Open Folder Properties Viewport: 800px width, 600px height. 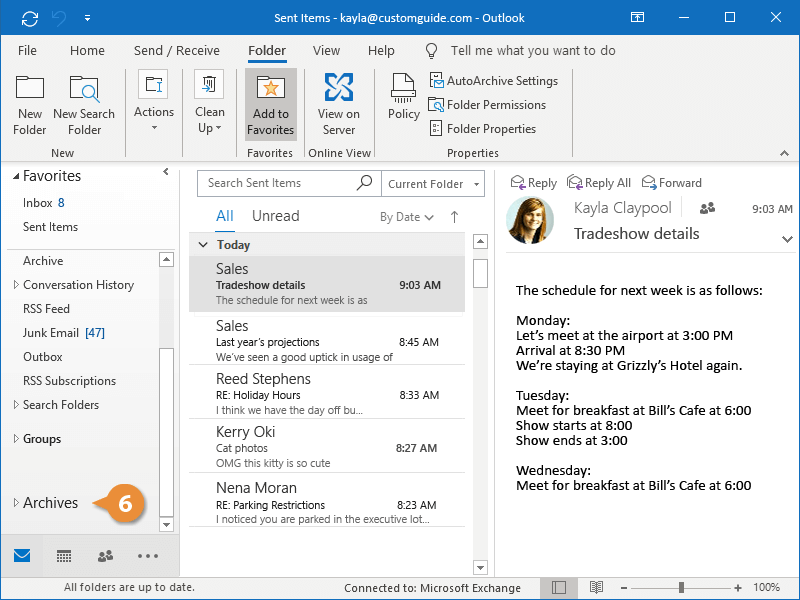click(x=483, y=129)
